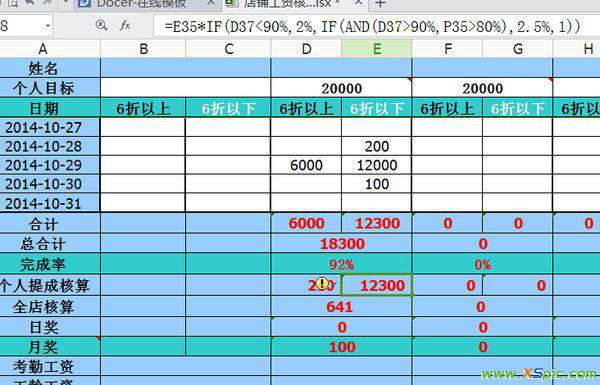Click the undo arrow in quick toolbar
600x385 pixels.
tap(29, 3)
